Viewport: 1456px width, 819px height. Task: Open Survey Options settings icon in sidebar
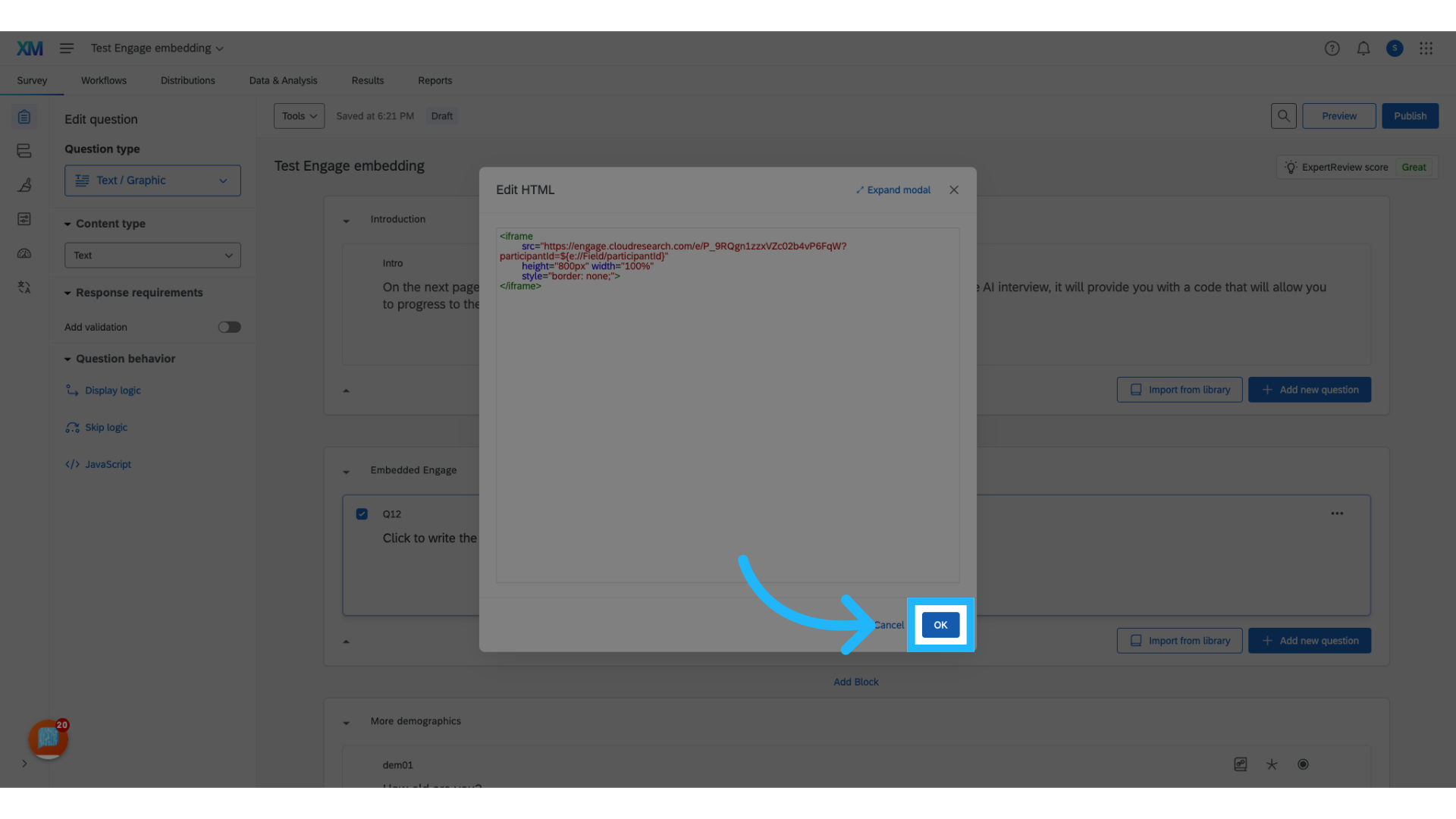pyautogui.click(x=24, y=218)
